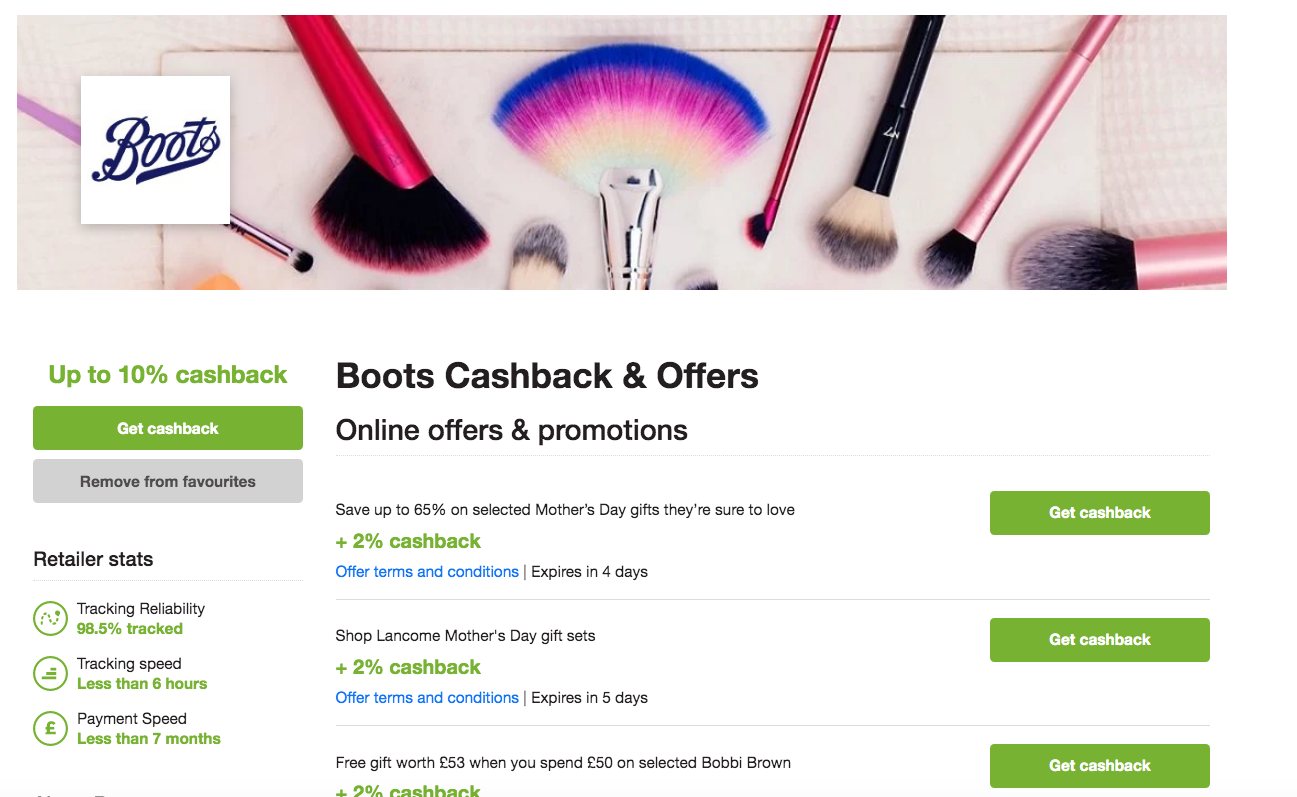Image resolution: width=1297 pixels, height=797 pixels.
Task: Click the Tracking Reliability dotted-path icon
Action: pos(50,618)
